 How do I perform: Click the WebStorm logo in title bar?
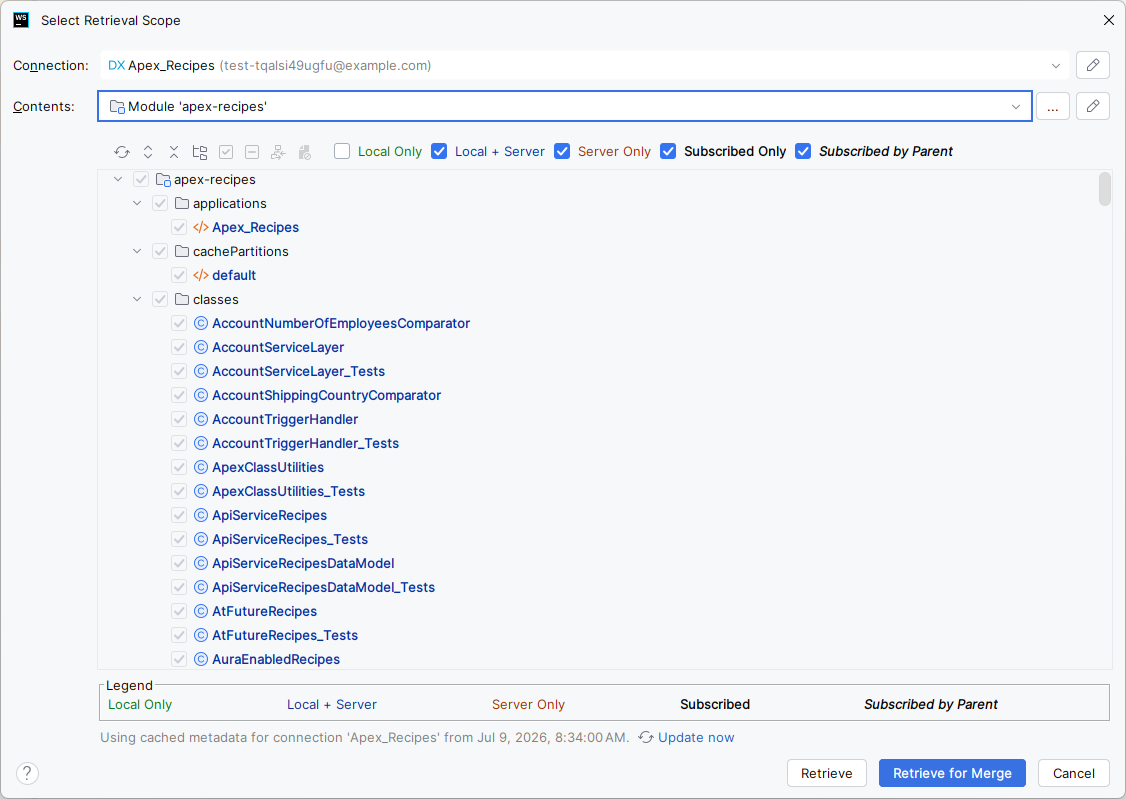click(x=22, y=20)
